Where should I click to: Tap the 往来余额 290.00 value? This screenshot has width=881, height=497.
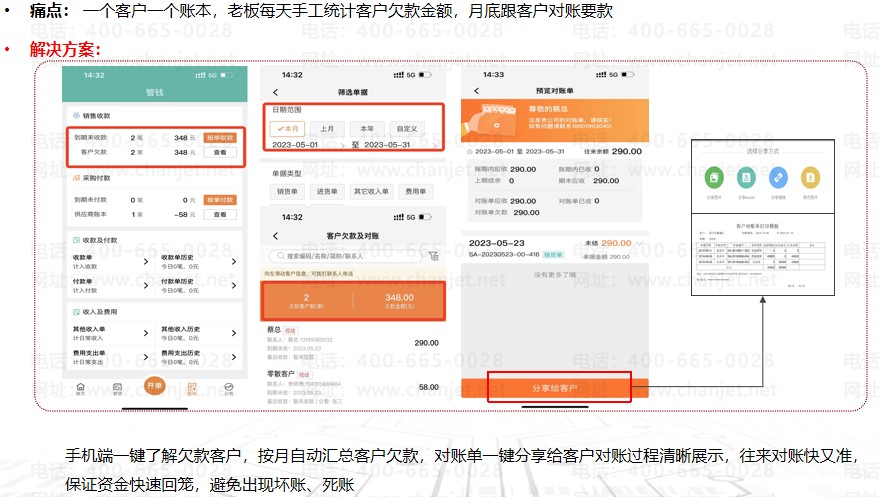[626, 152]
